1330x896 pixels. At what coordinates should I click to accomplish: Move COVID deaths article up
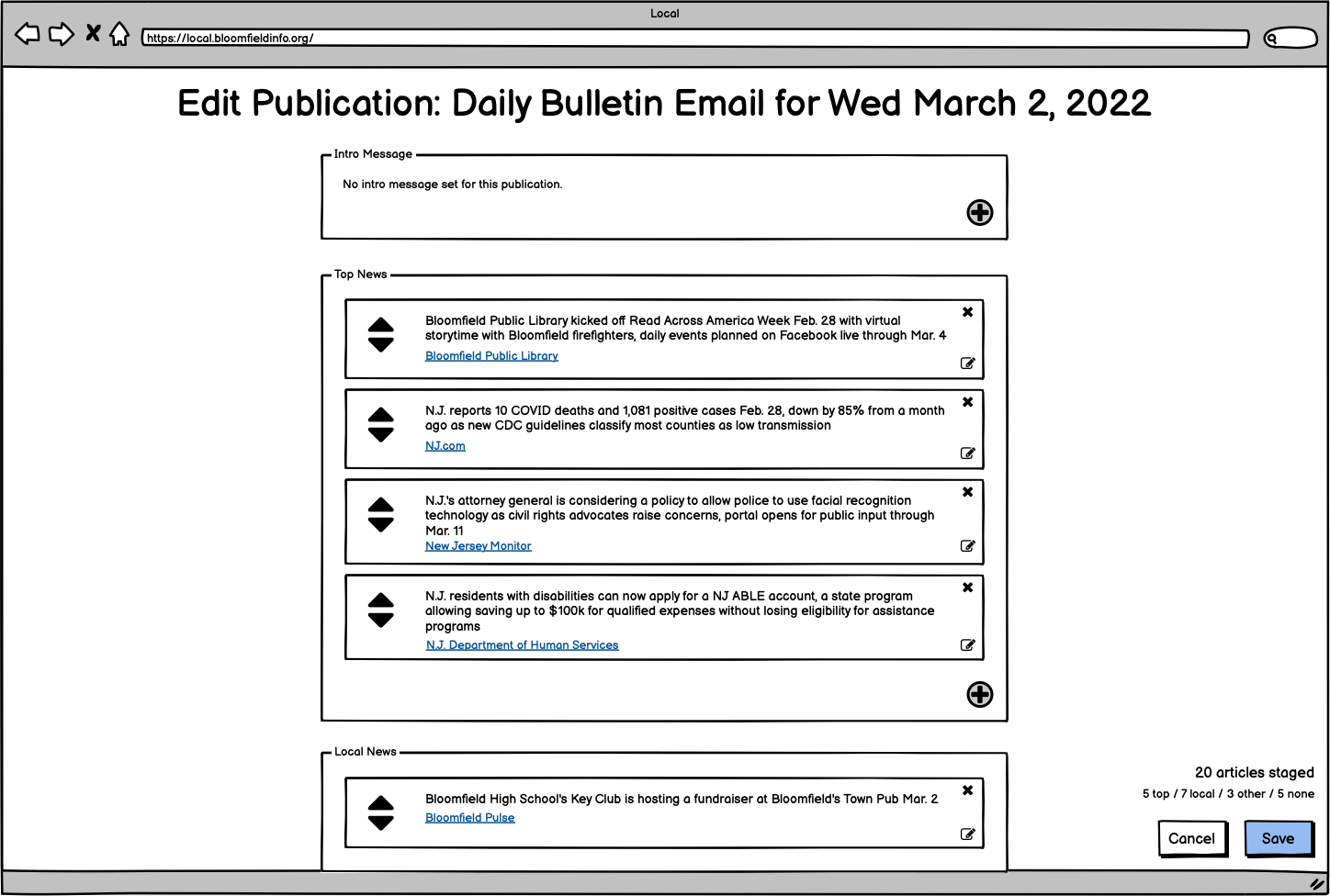click(x=380, y=415)
